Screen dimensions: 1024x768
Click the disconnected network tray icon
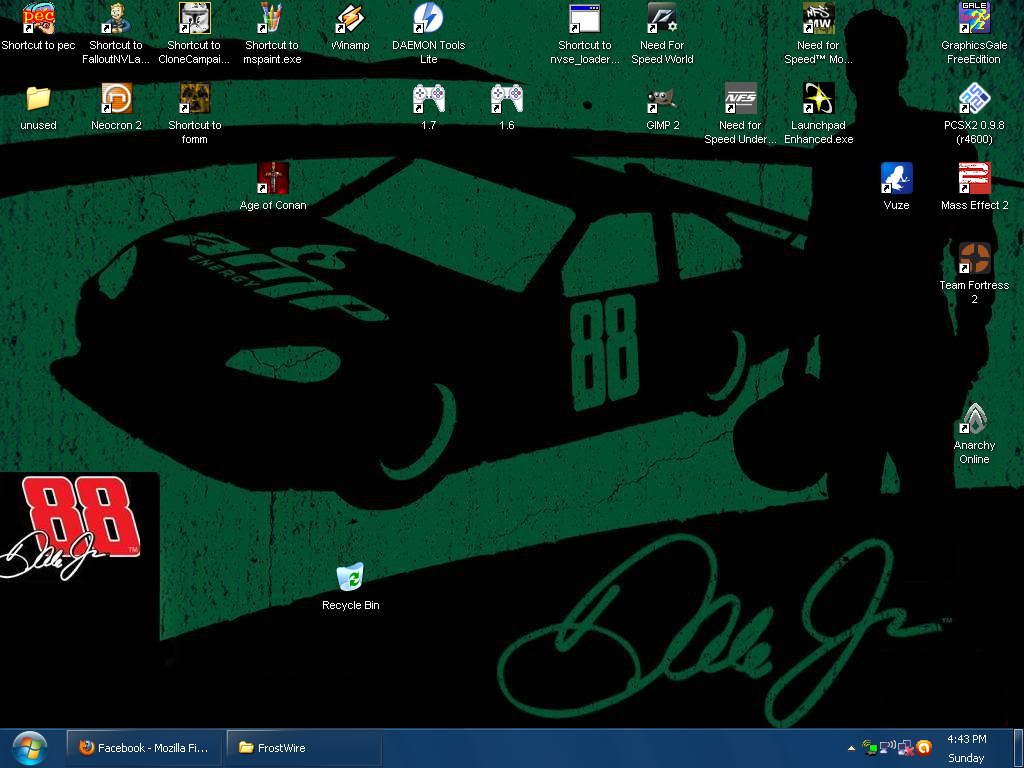[905, 748]
